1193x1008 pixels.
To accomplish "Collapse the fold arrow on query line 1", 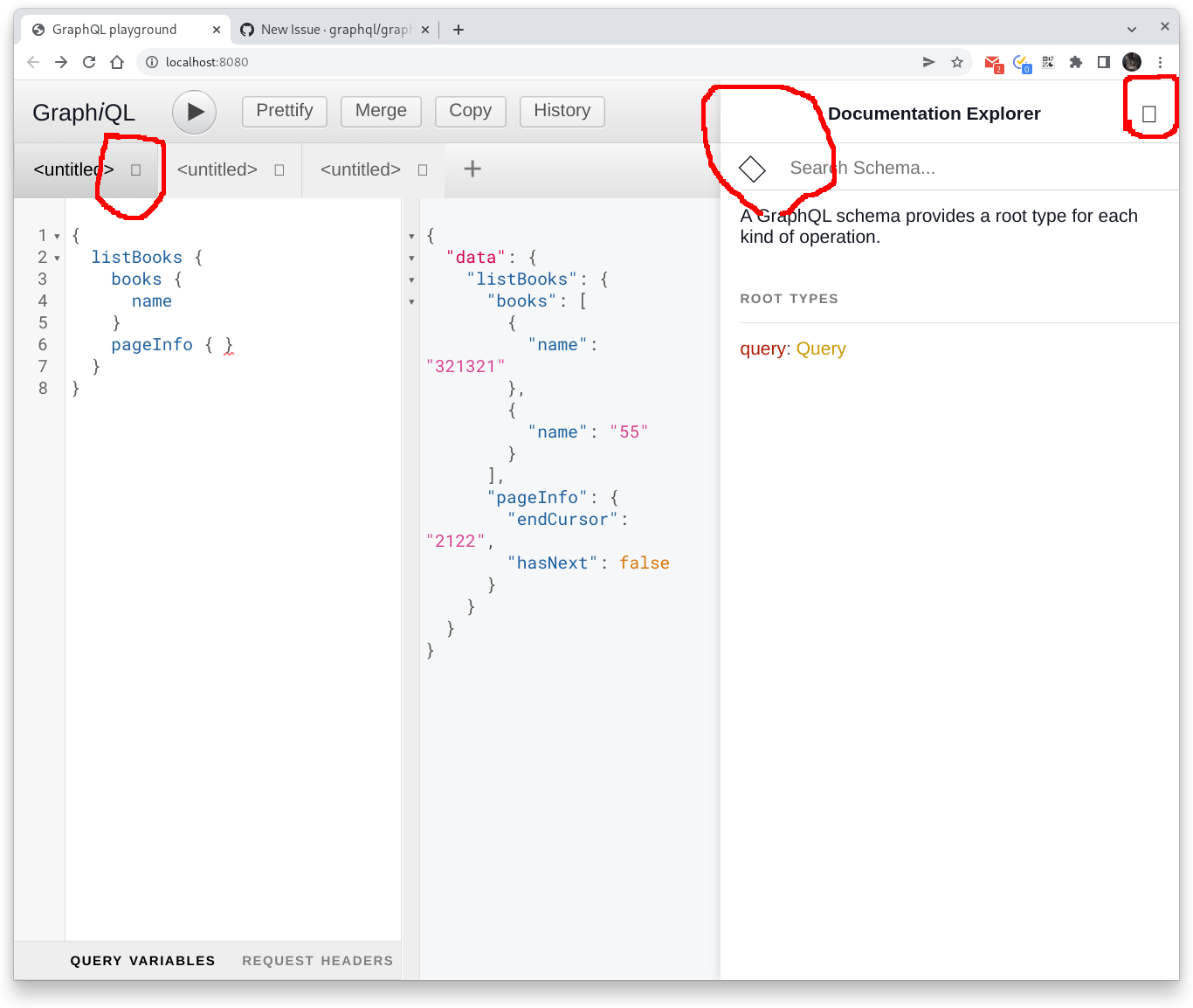I will (57, 237).
